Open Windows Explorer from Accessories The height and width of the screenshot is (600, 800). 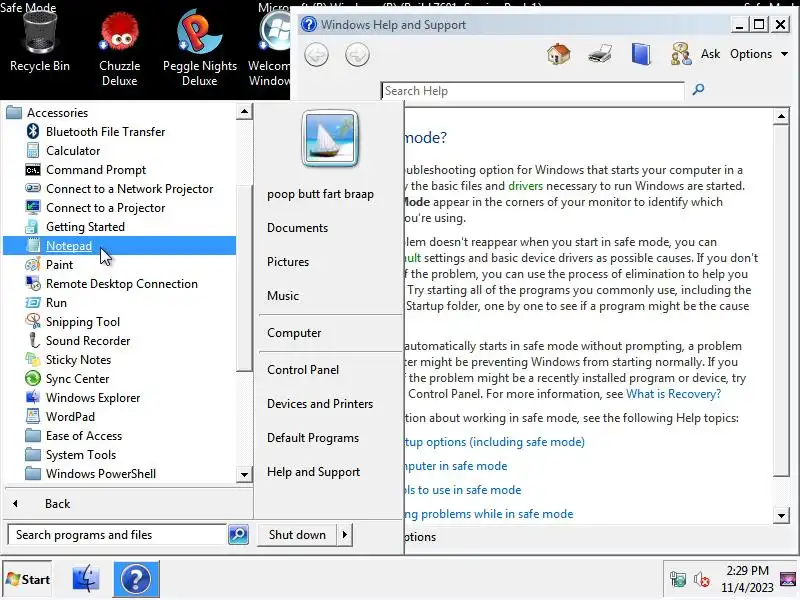(119, 398)
